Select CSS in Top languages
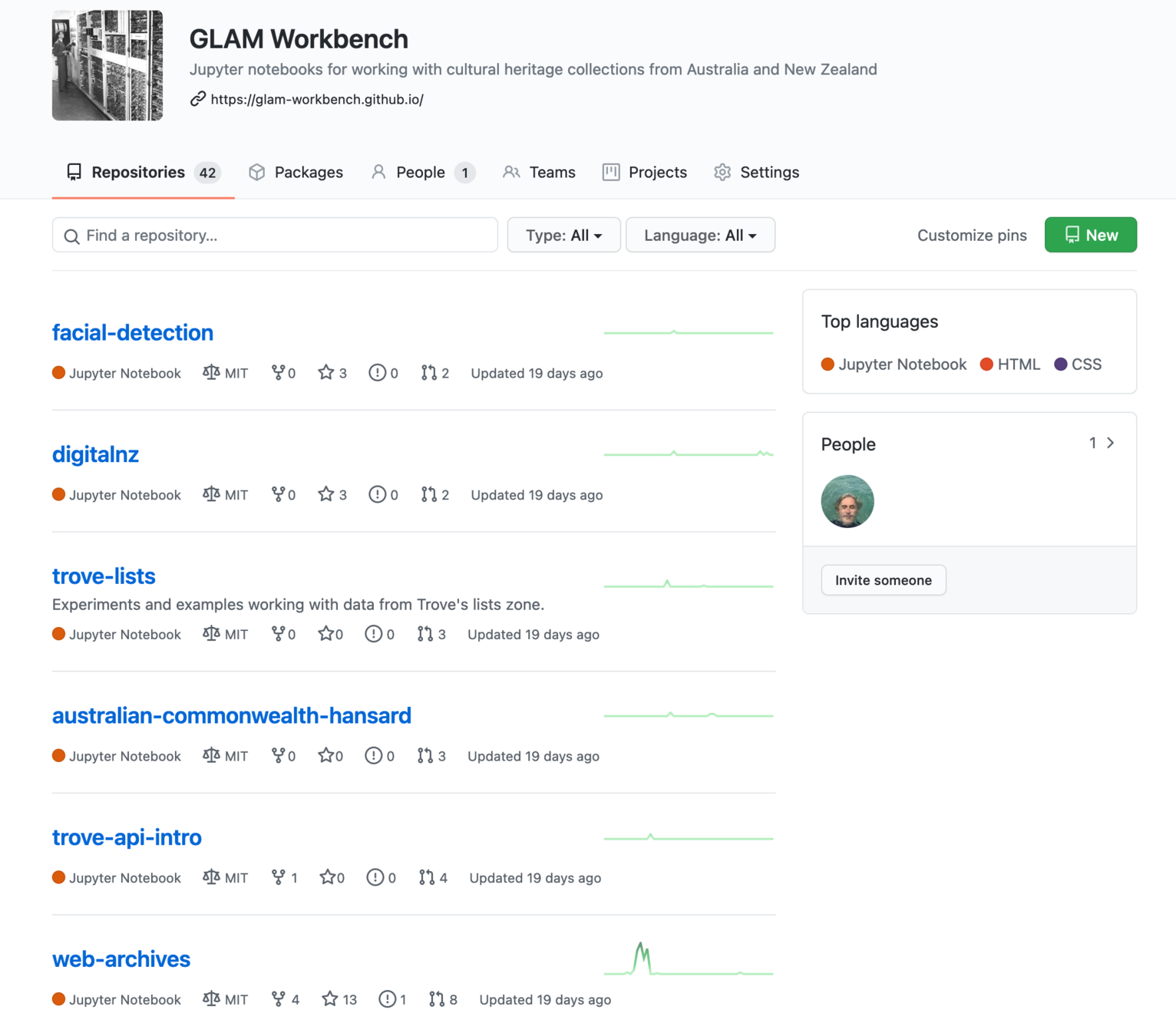The image size is (1176, 1036). [1078, 365]
